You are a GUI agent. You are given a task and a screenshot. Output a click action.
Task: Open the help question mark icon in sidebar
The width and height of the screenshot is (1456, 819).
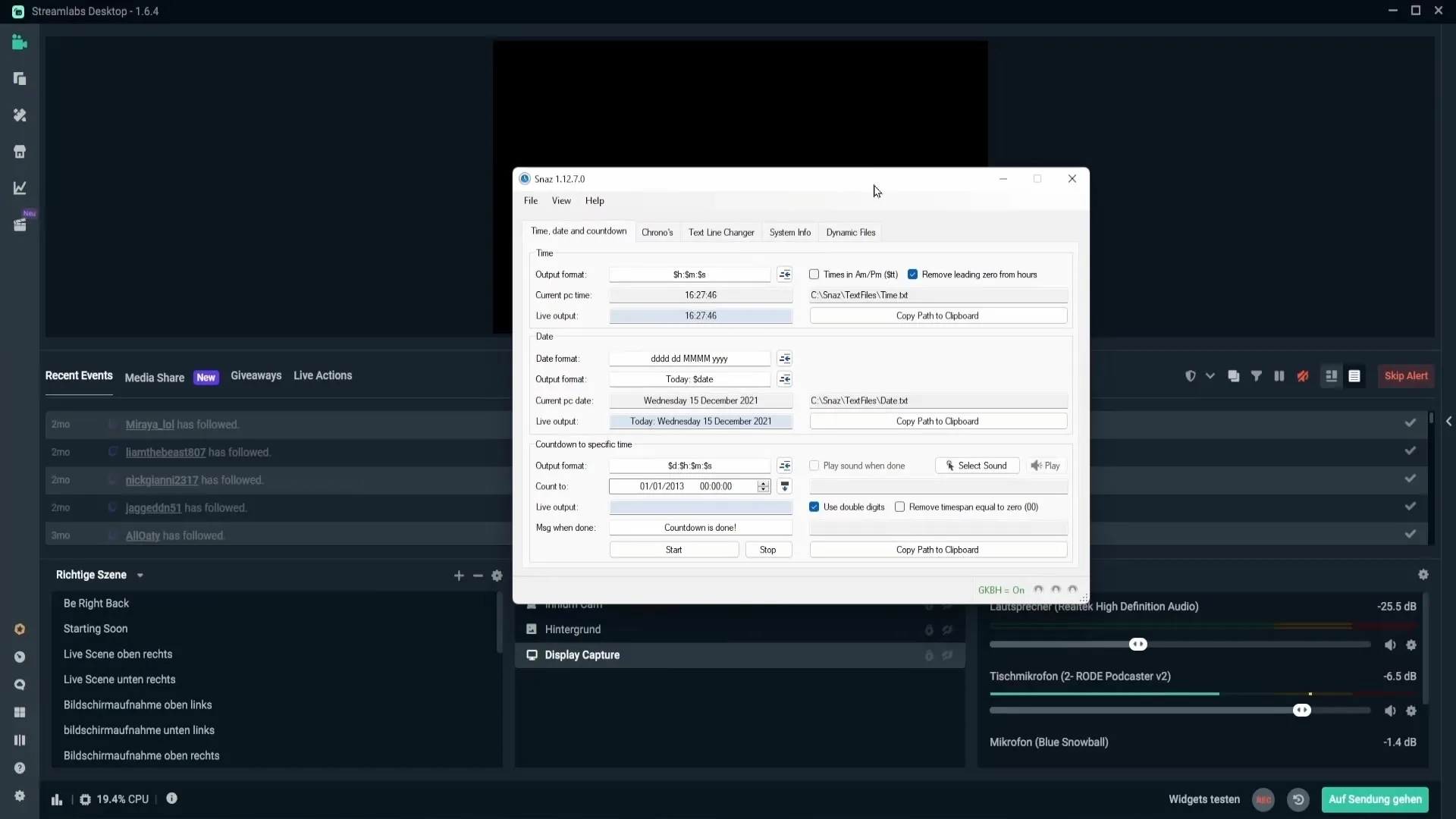click(x=20, y=768)
